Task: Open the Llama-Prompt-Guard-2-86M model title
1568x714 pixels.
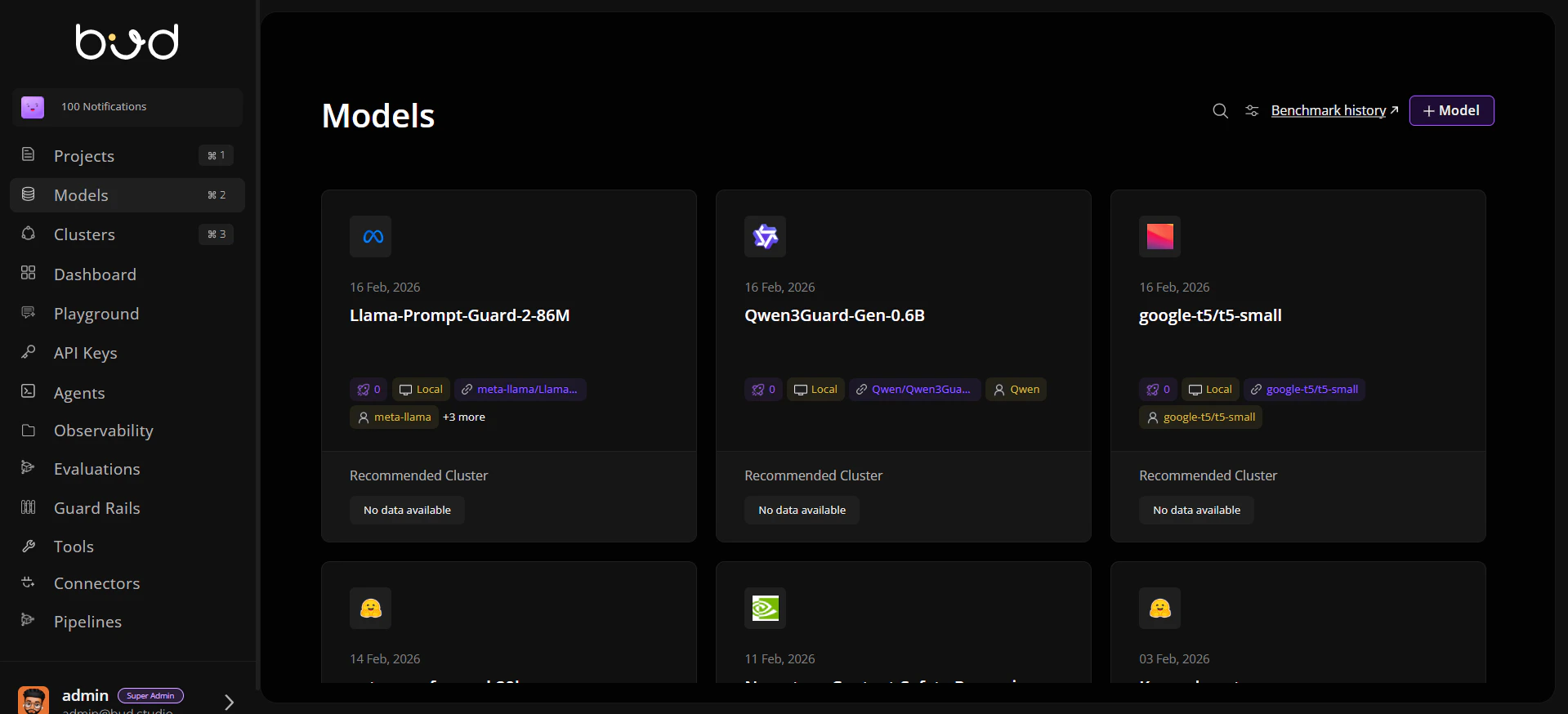Action: [x=460, y=315]
